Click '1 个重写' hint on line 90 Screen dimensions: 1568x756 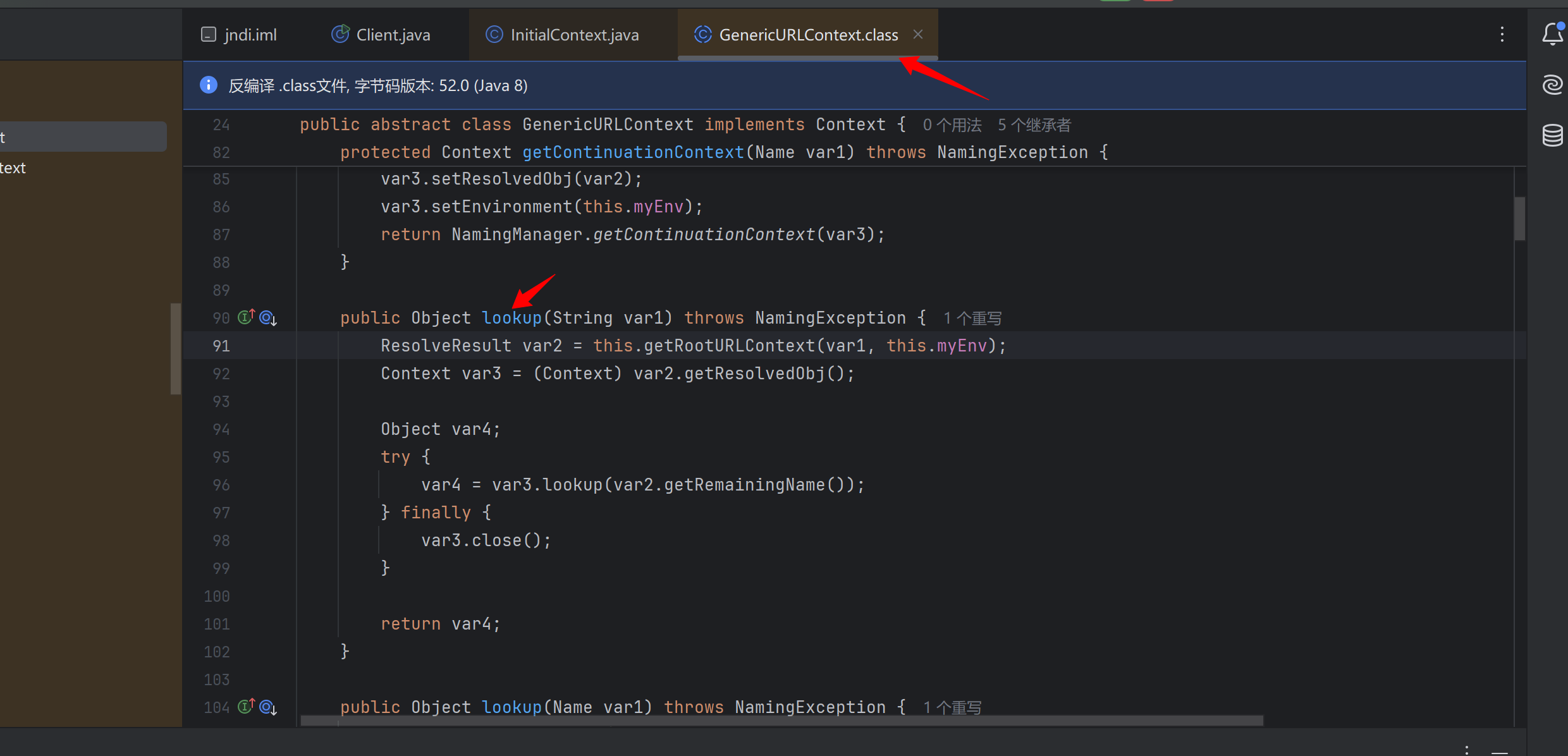point(972,318)
